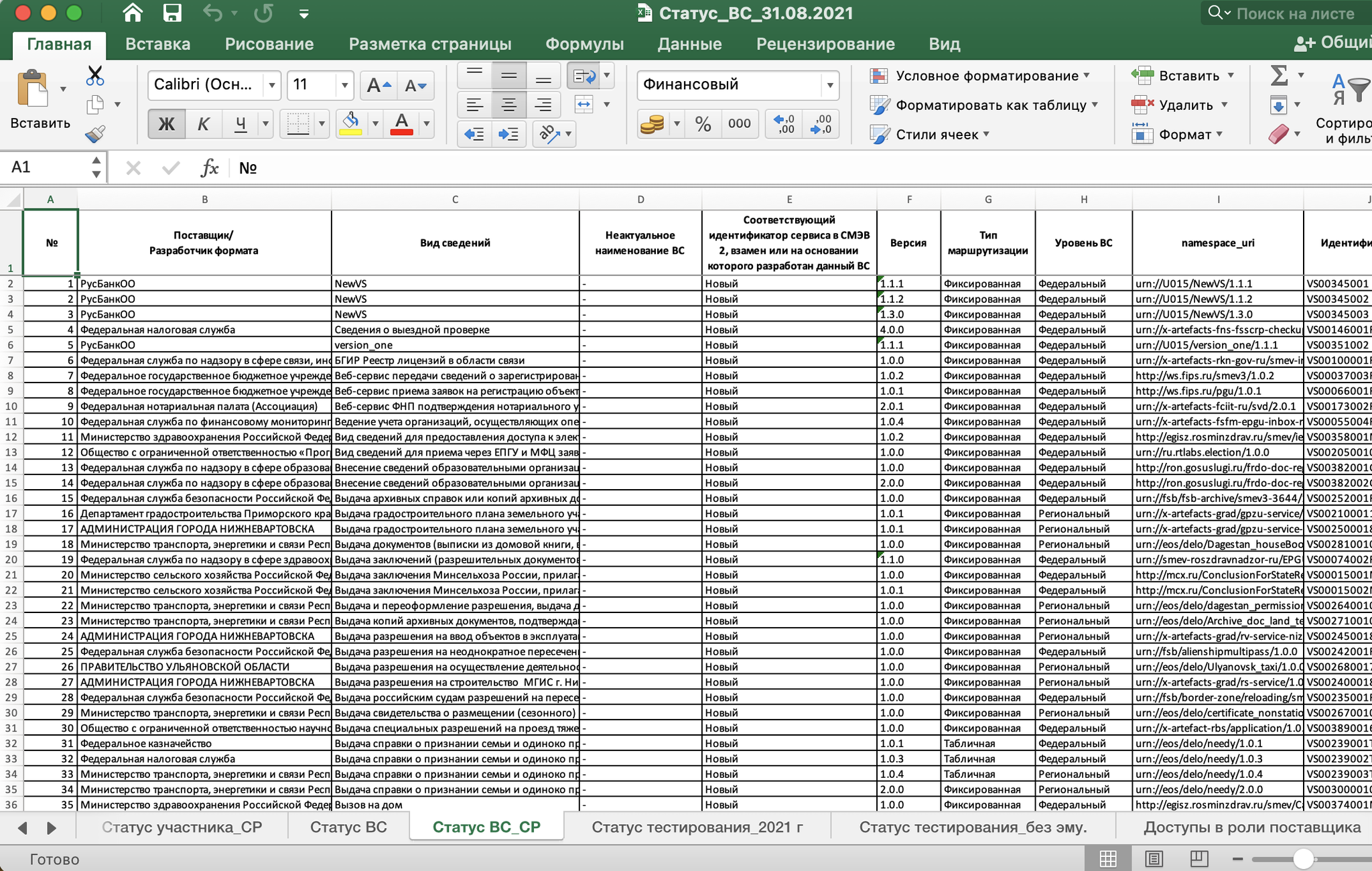Click the text orientation icon
1372x871 pixels.
point(550,134)
